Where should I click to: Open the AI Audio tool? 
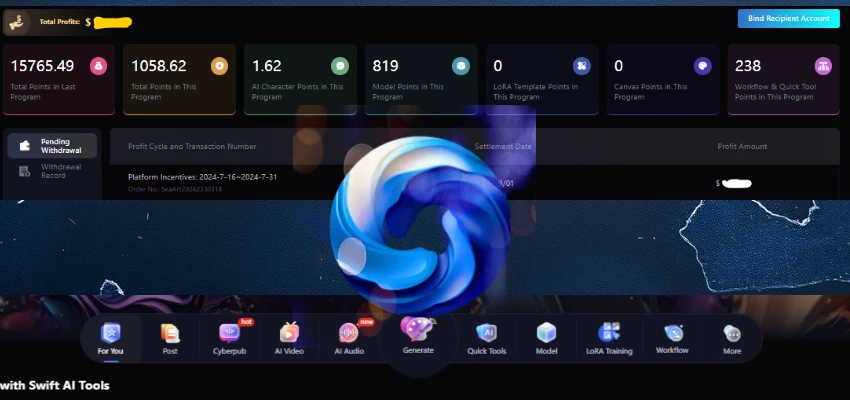pyautogui.click(x=349, y=338)
